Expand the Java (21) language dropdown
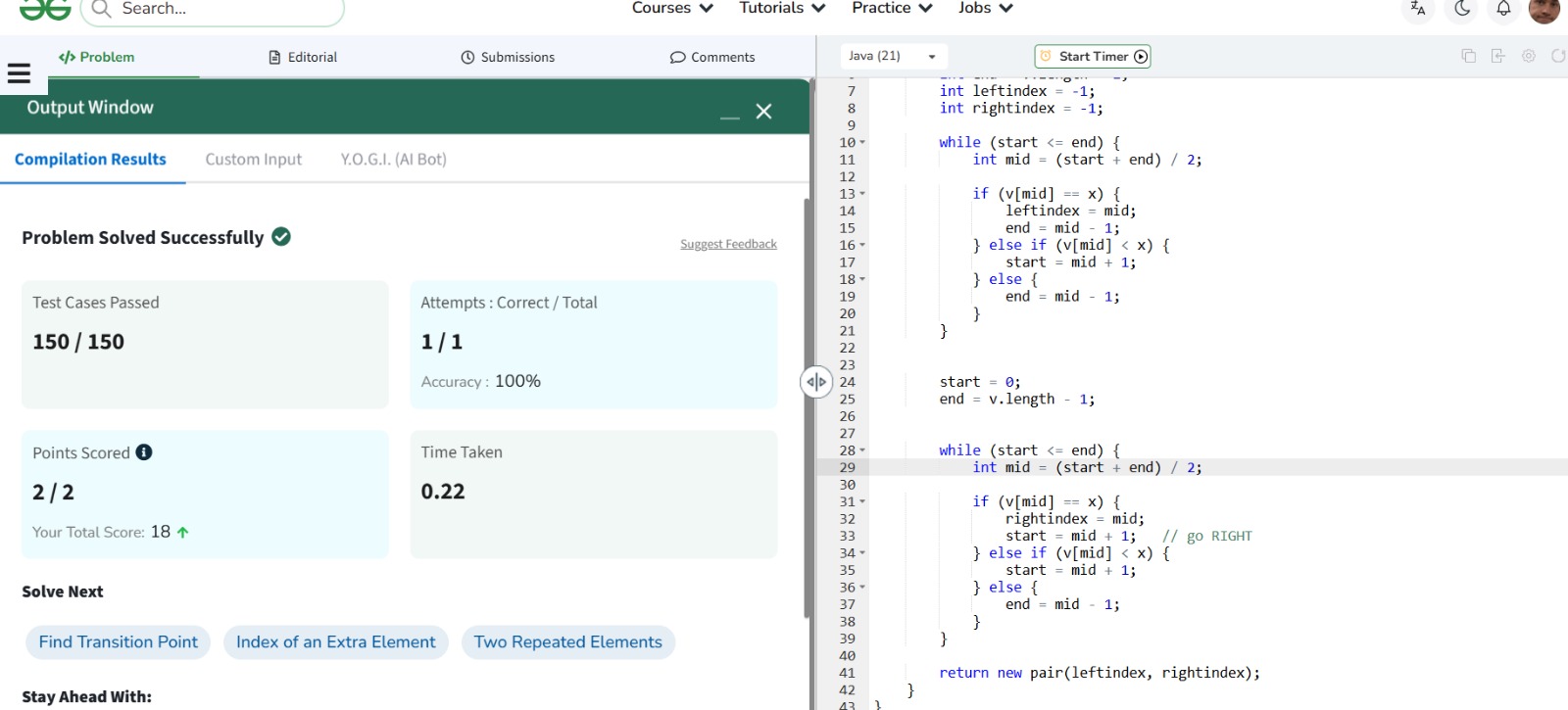 pos(892,56)
